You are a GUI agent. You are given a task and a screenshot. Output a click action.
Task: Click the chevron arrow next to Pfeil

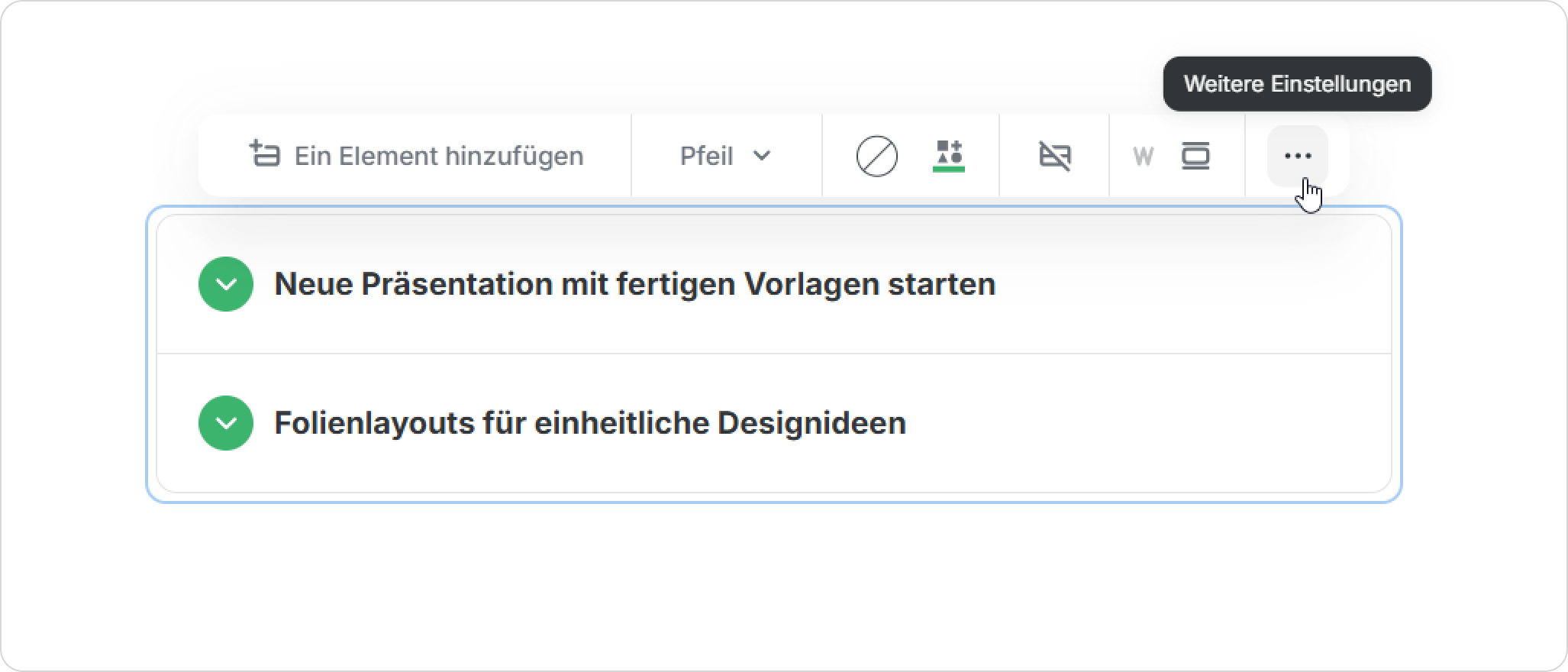click(762, 156)
